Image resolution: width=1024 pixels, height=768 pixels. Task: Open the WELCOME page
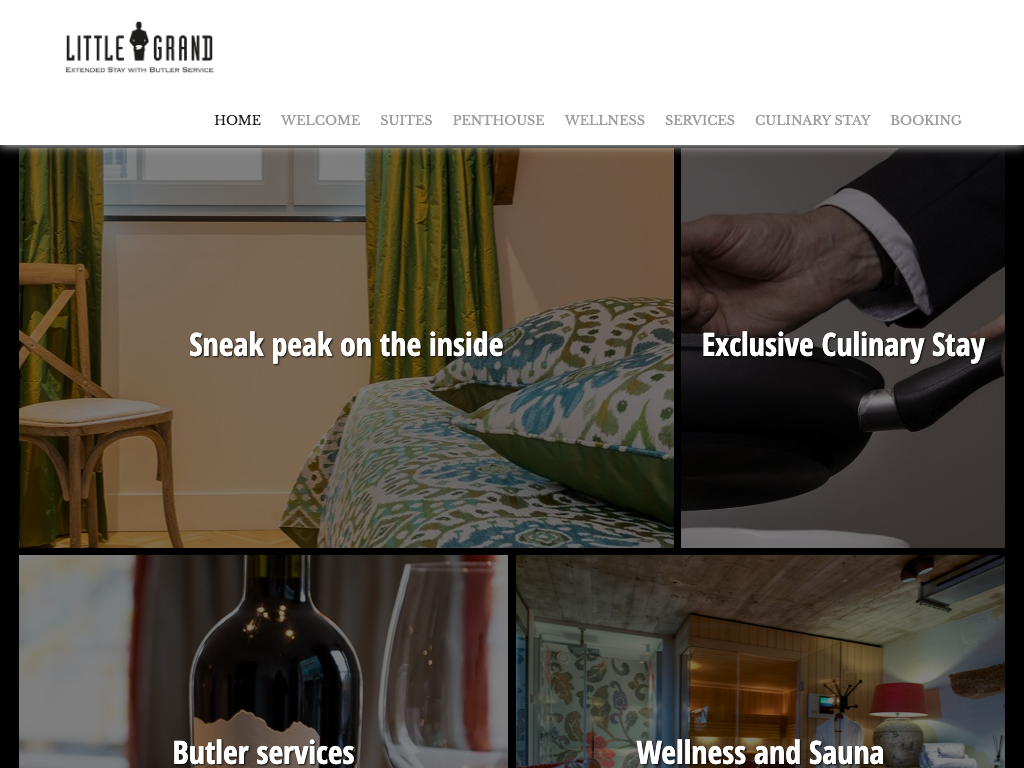tap(321, 120)
